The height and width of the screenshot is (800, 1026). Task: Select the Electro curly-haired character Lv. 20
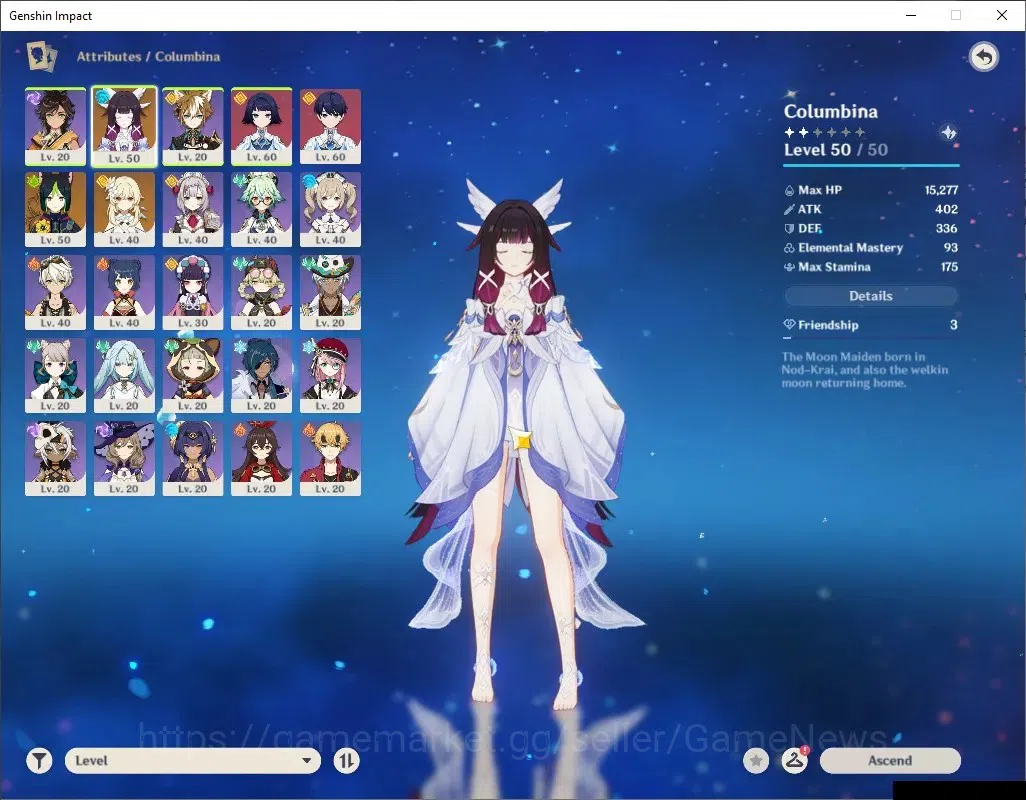coord(56,127)
